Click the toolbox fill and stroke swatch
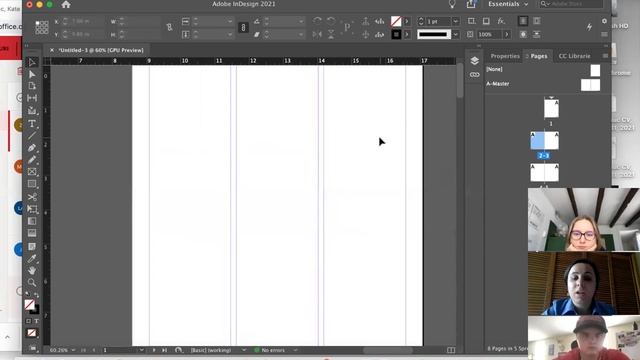640x360 pixels. (x=31, y=306)
